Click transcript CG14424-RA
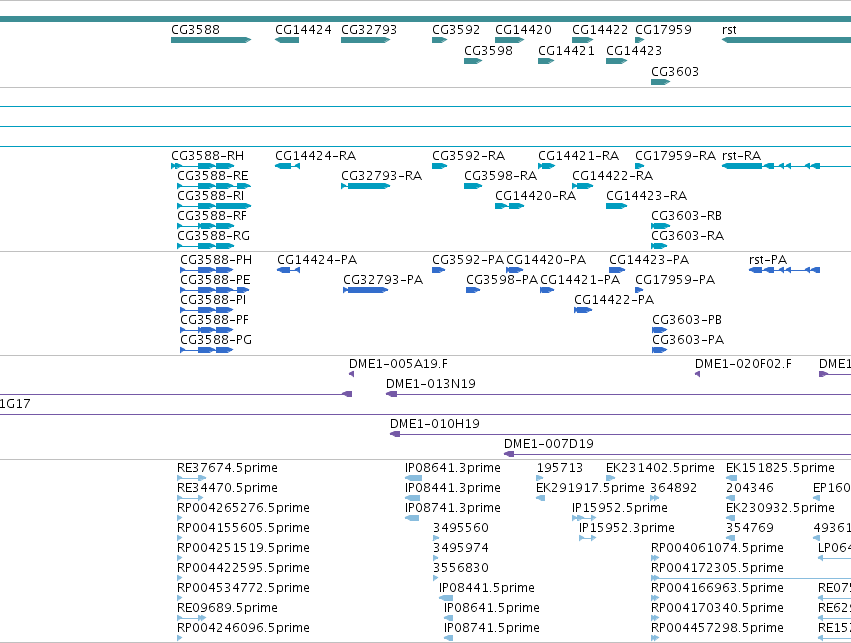 click(315, 156)
